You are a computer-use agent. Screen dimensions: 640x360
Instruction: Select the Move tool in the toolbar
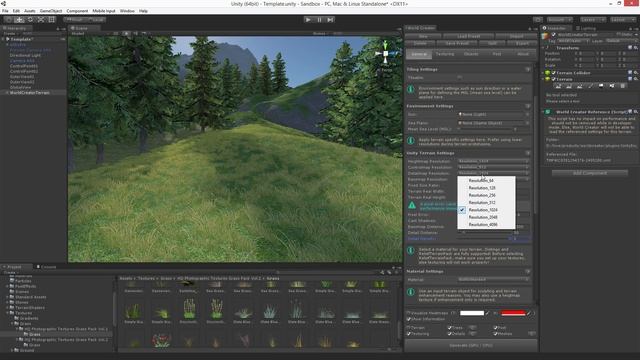click(19, 19)
